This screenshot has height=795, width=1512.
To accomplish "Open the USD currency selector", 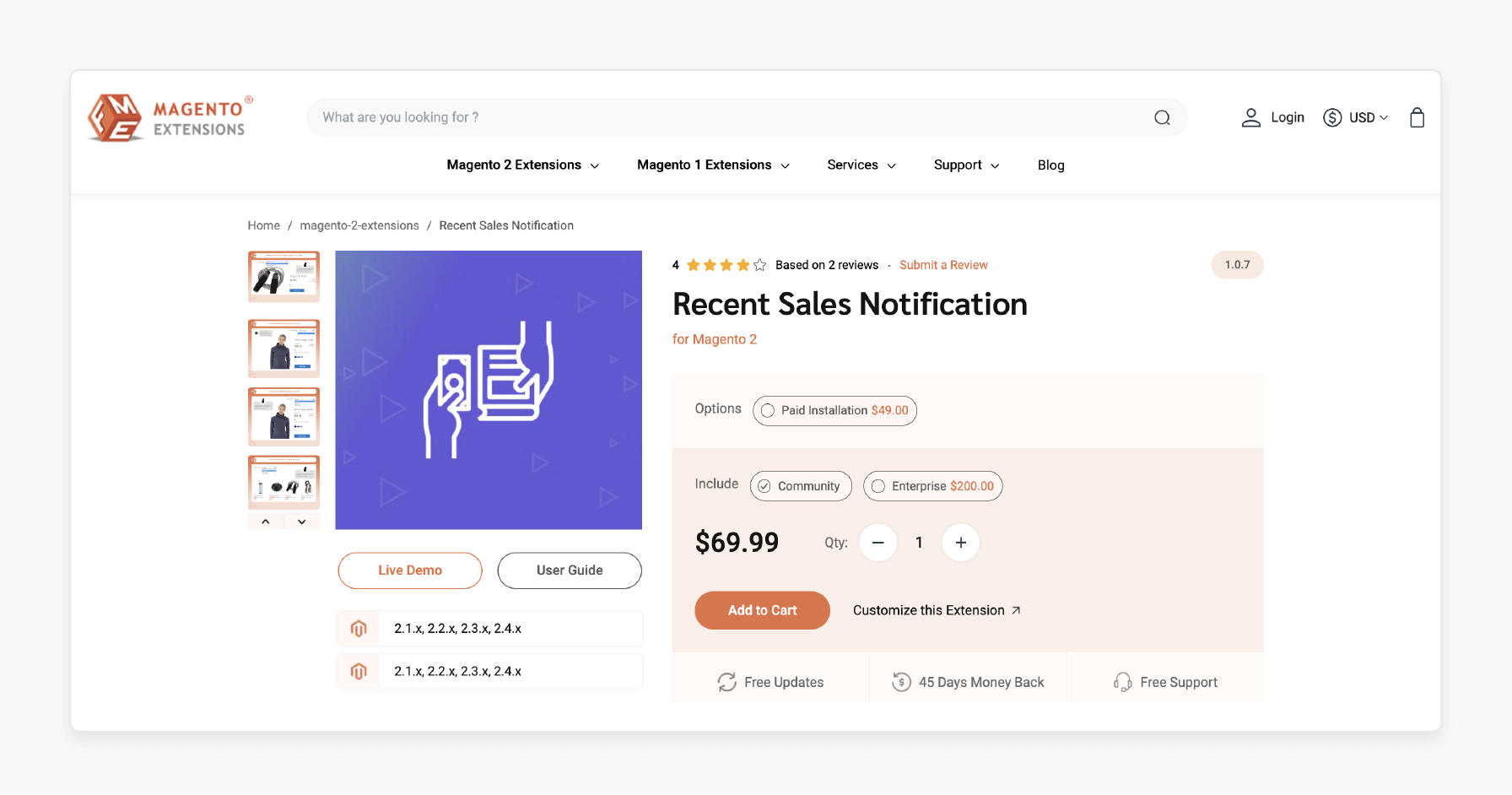I will (x=1362, y=117).
